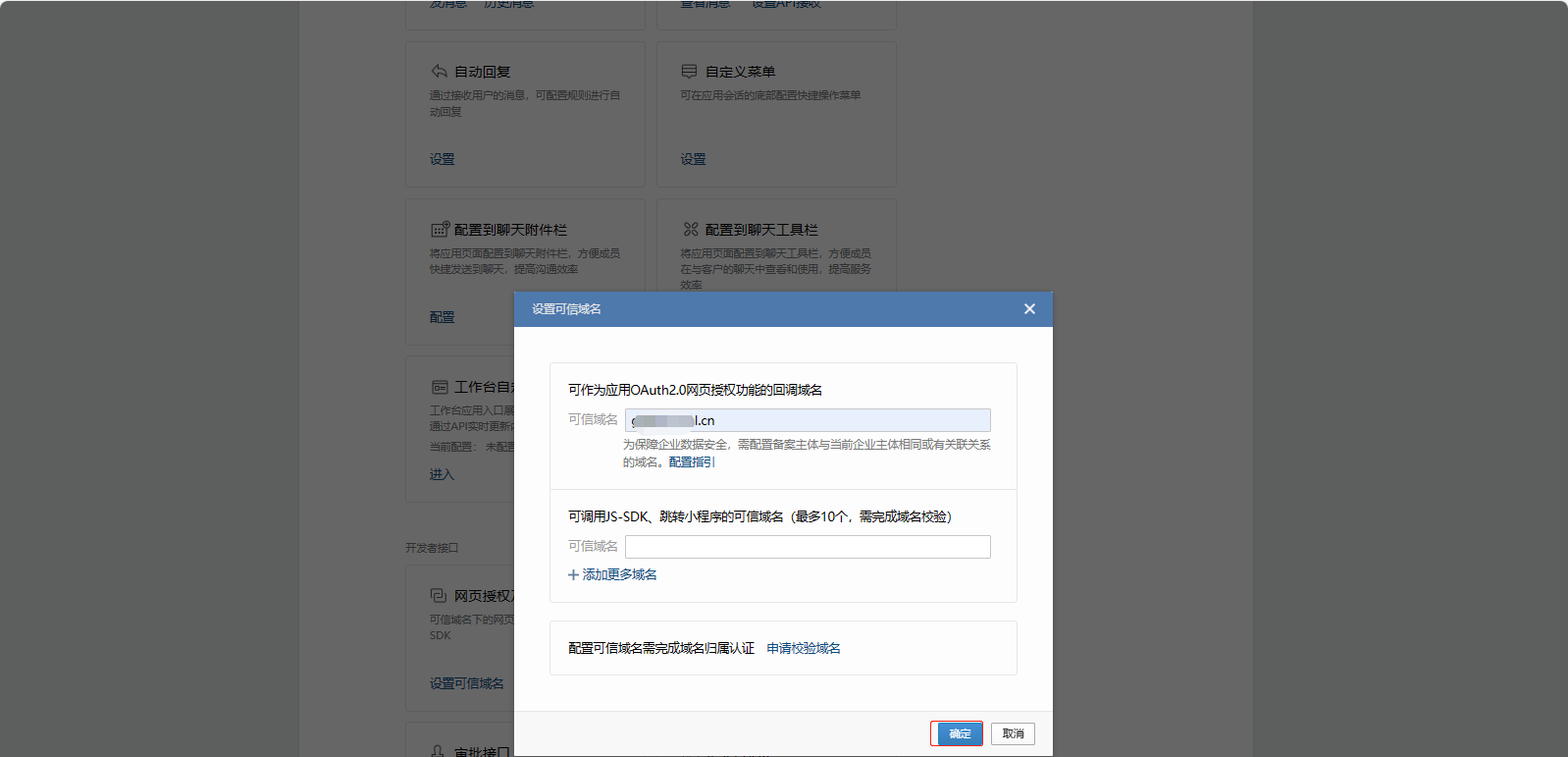Click the empty JS-SDK 可信域名 input field
This screenshot has width=1568, height=757.
point(807,547)
